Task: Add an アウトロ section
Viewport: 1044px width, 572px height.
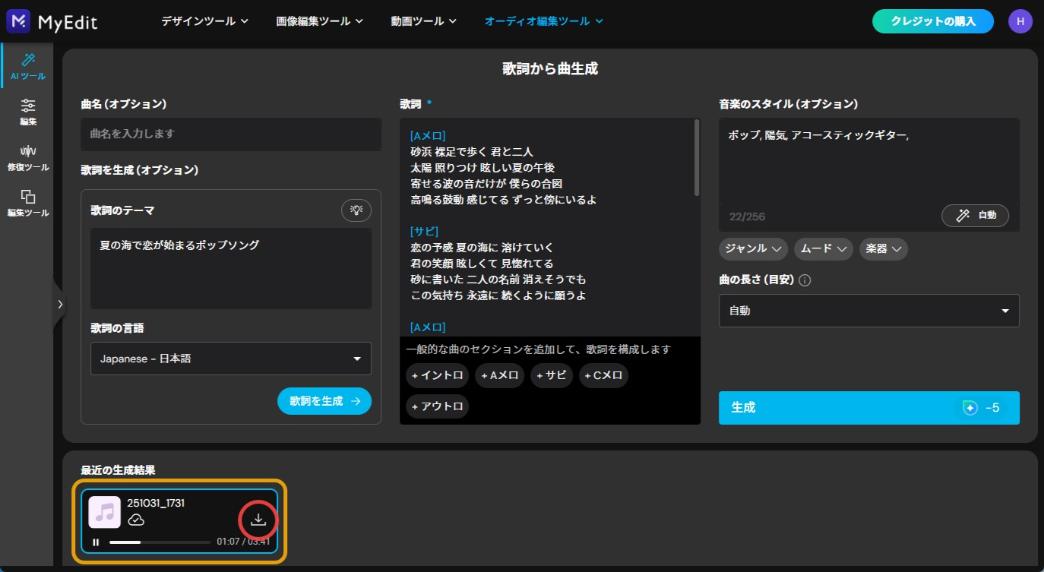Action: click(x=437, y=406)
